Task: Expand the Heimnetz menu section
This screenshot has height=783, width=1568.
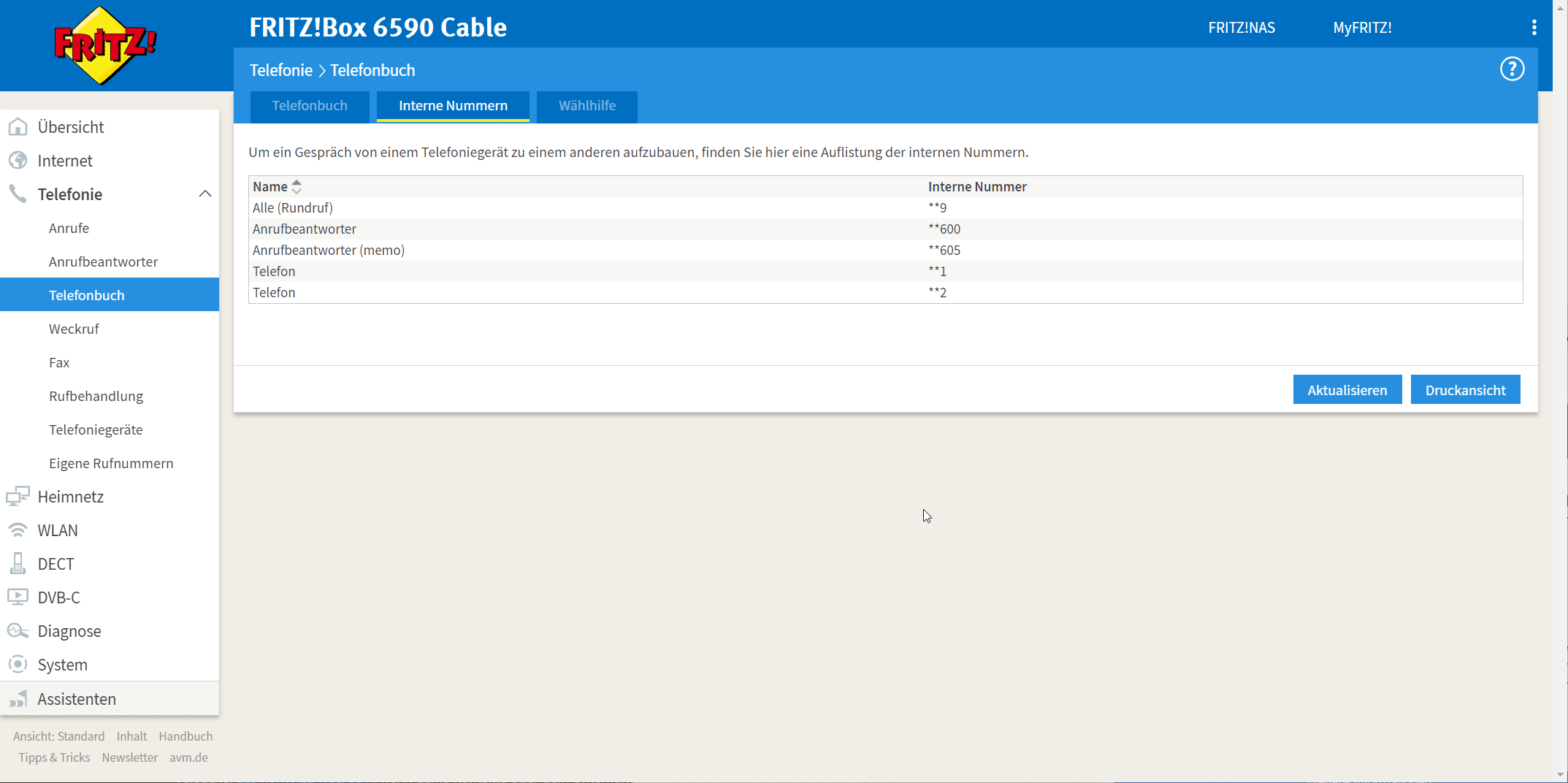Action: click(x=71, y=497)
